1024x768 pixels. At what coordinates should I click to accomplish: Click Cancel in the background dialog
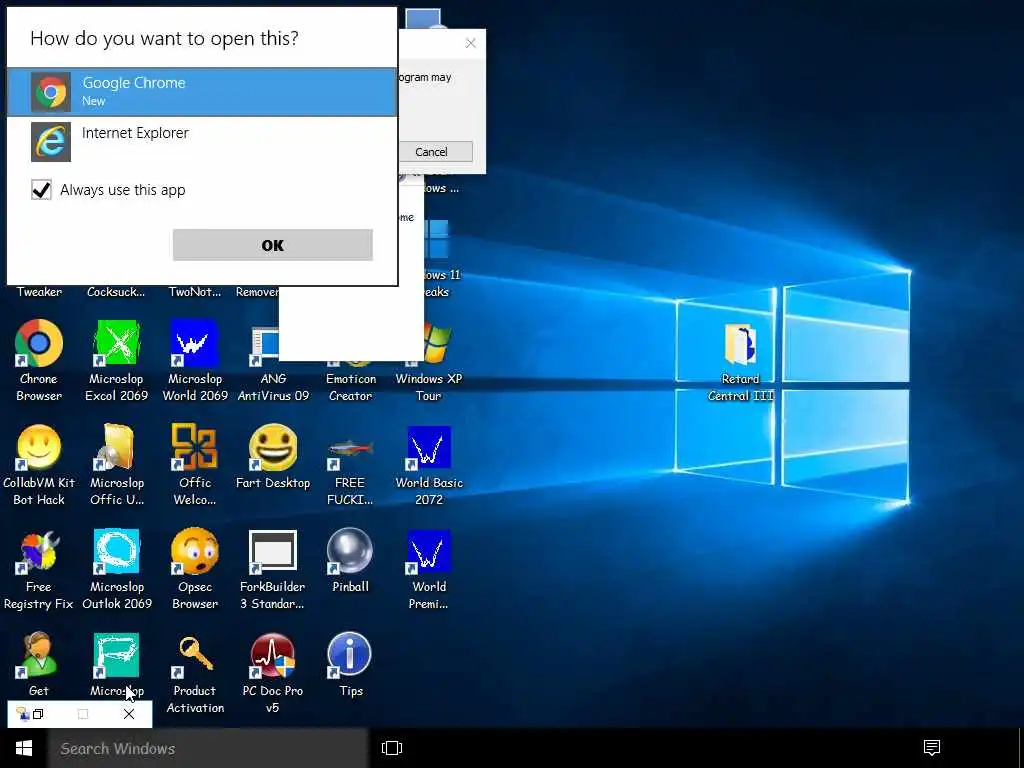[431, 152]
